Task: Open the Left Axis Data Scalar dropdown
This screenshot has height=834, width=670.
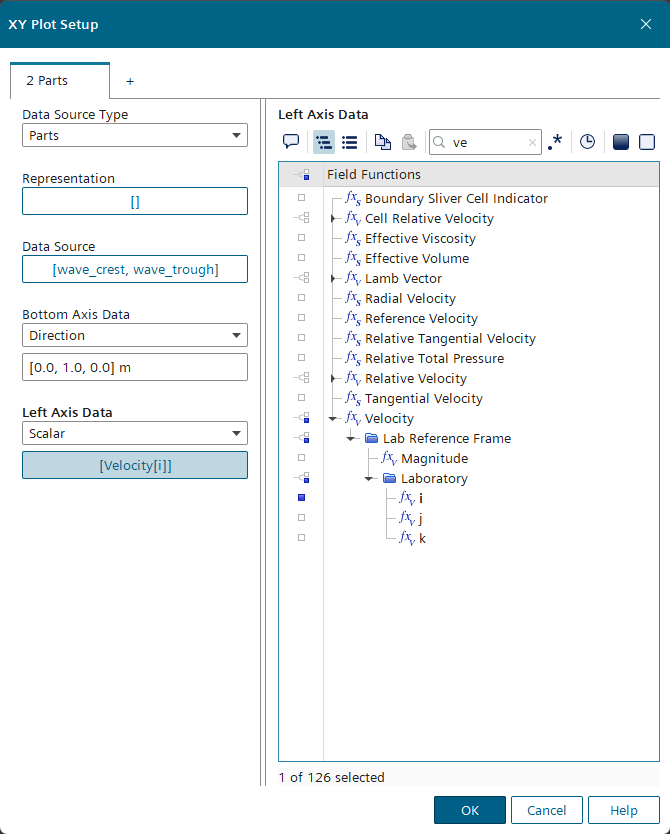Action: (135, 433)
